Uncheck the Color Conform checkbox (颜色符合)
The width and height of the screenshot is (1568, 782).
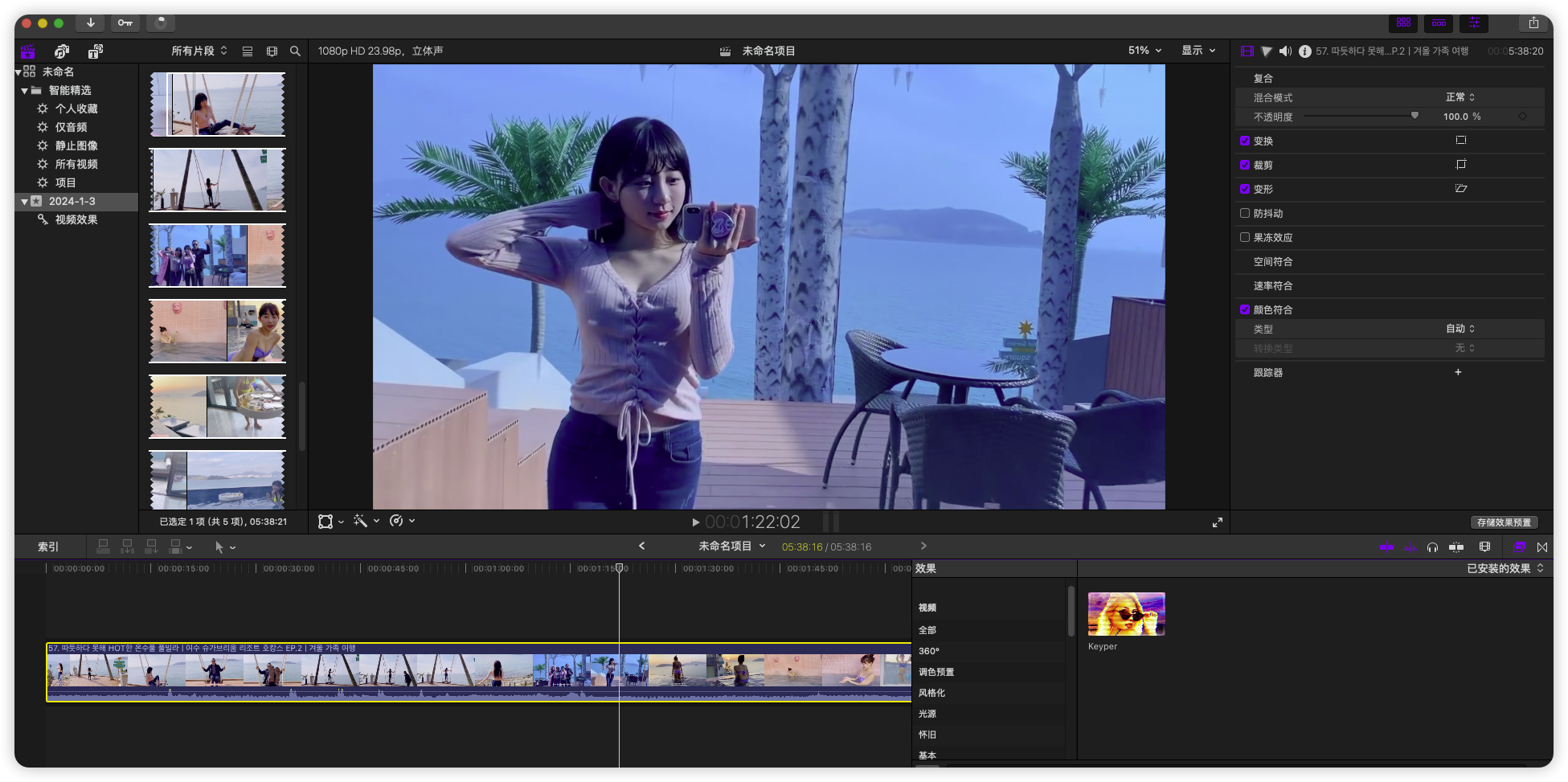[x=1245, y=309]
